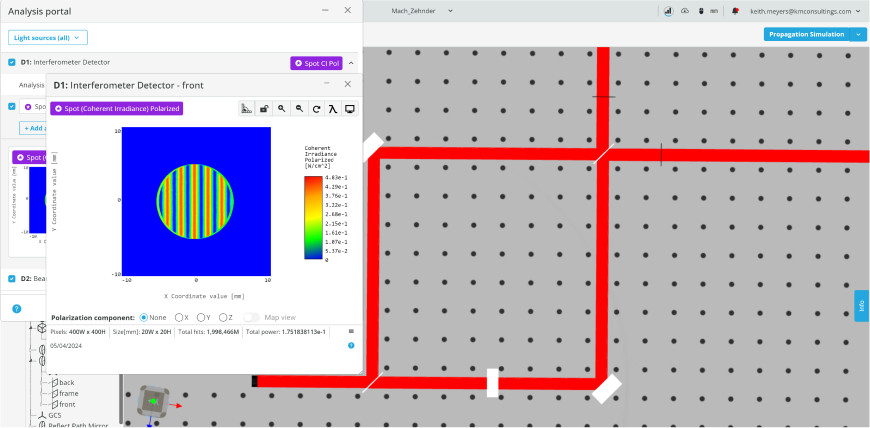The width and height of the screenshot is (870, 428).
Task: Open the Propagation Simulation dropdown arrow
Action: point(858,34)
